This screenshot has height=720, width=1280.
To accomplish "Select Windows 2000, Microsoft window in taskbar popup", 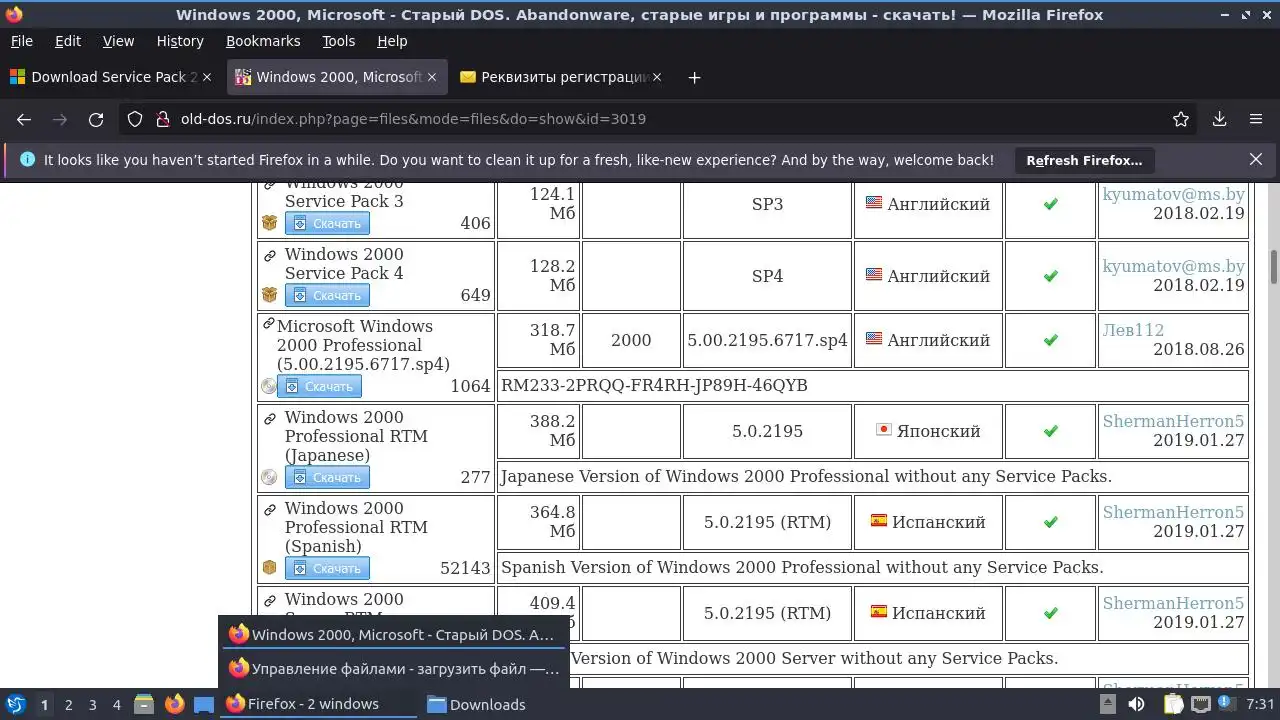I will click(x=394, y=634).
